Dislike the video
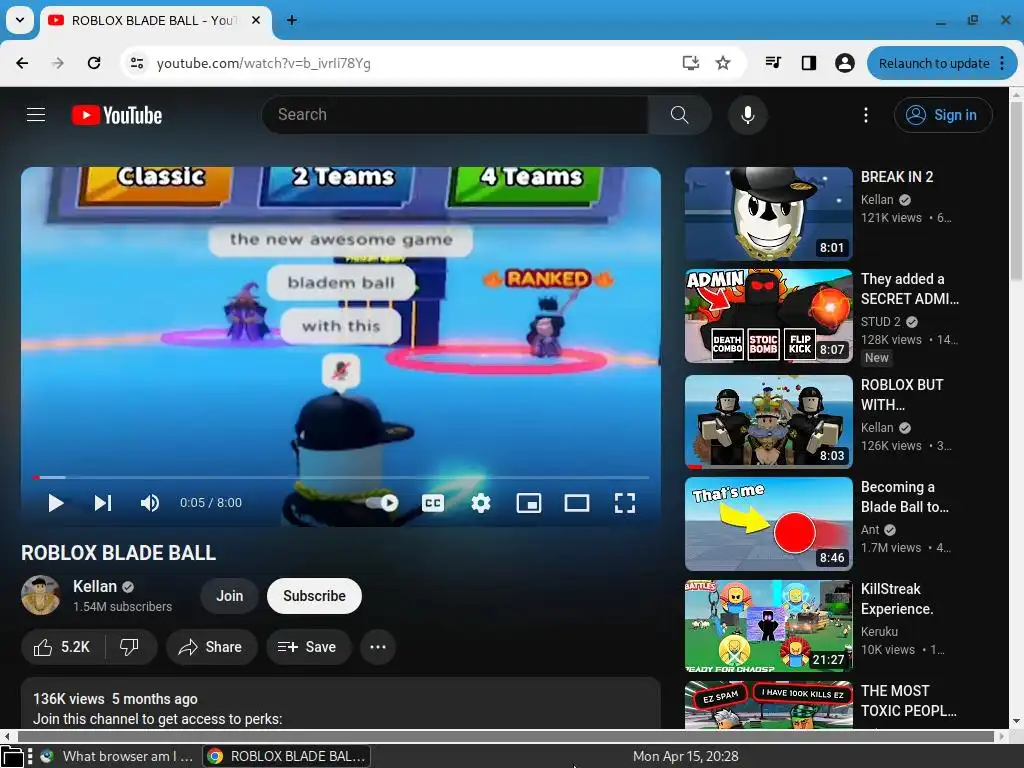Viewport: 1024px width, 768px height. pos(130,647)
